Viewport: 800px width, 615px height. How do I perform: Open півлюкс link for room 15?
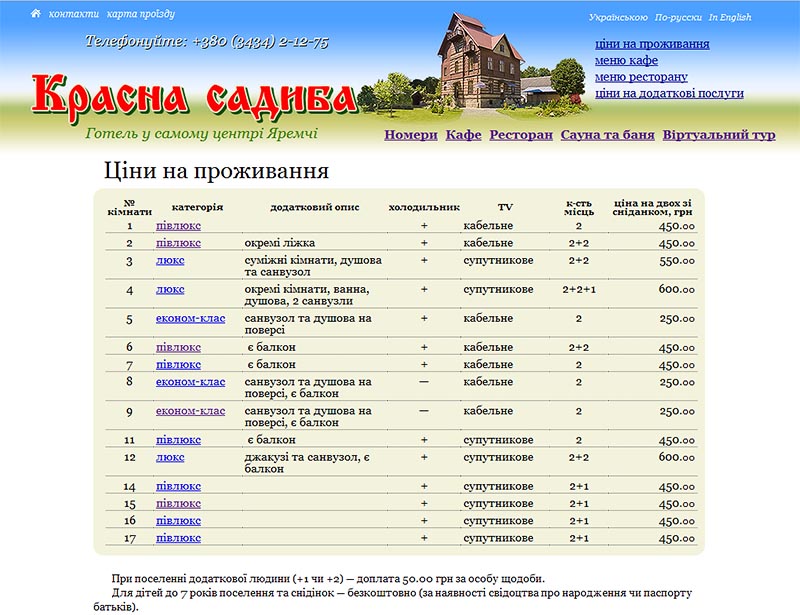pos(178,504)
